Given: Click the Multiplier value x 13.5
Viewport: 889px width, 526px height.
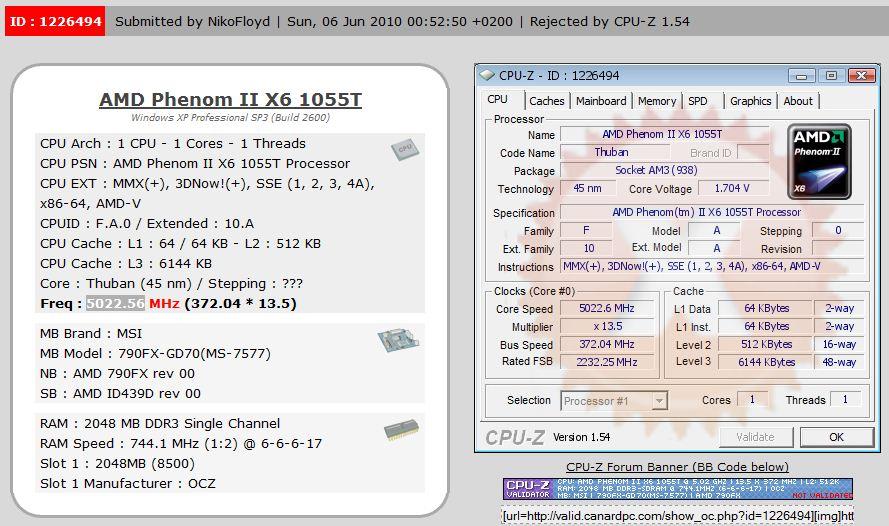Looking at the screenshot, I should 607,326.
